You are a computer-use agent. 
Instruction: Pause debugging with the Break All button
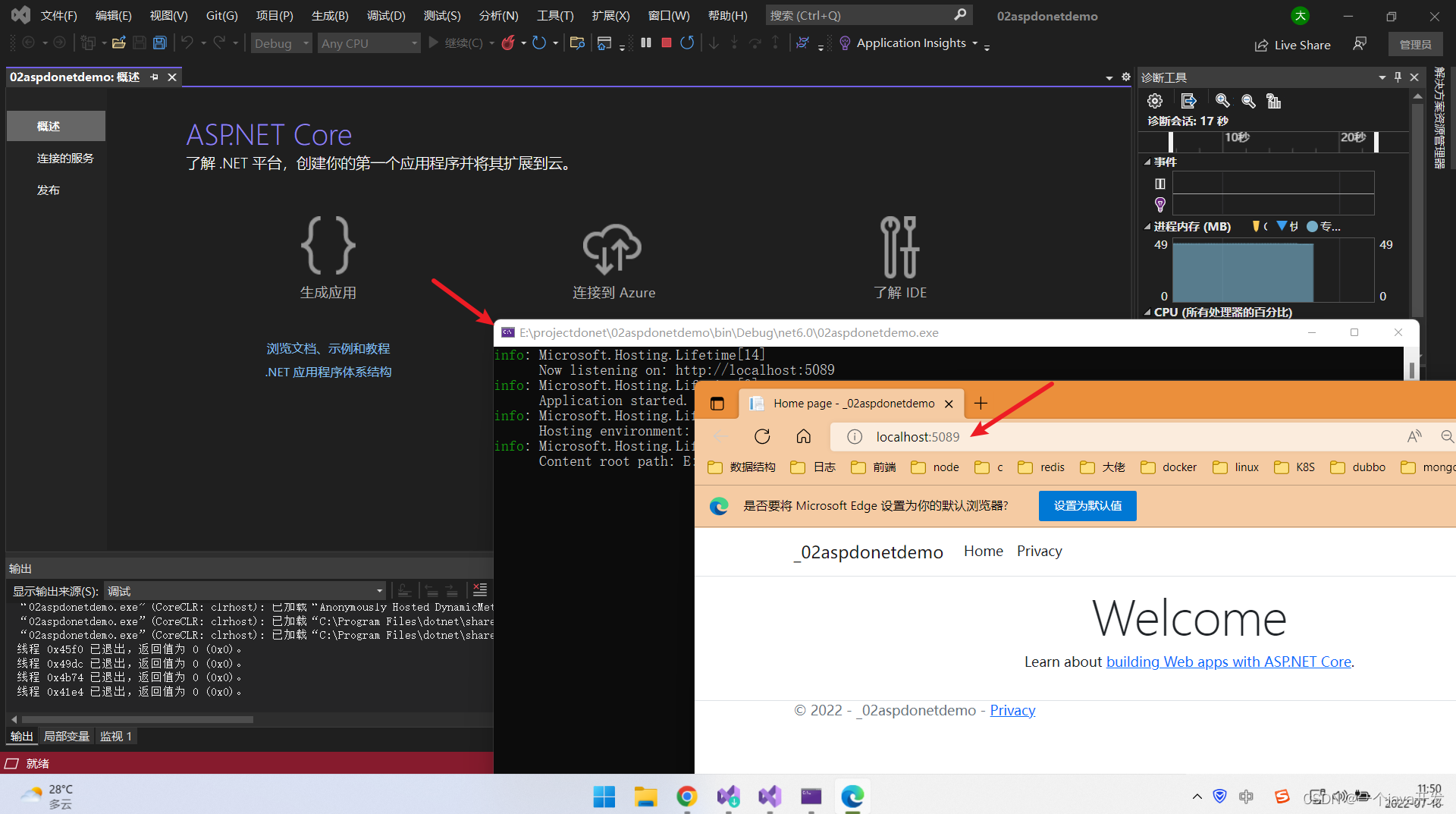click(646, 42)
